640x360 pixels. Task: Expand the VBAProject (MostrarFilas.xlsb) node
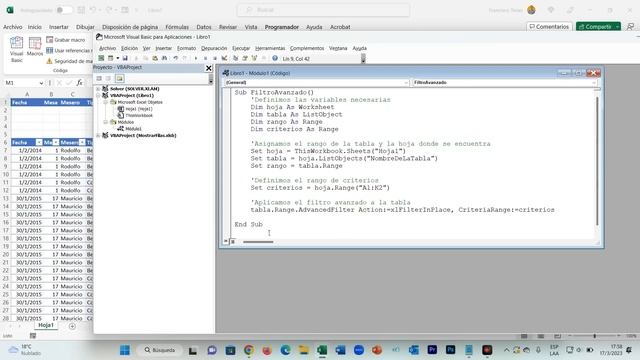click(98, 135)
